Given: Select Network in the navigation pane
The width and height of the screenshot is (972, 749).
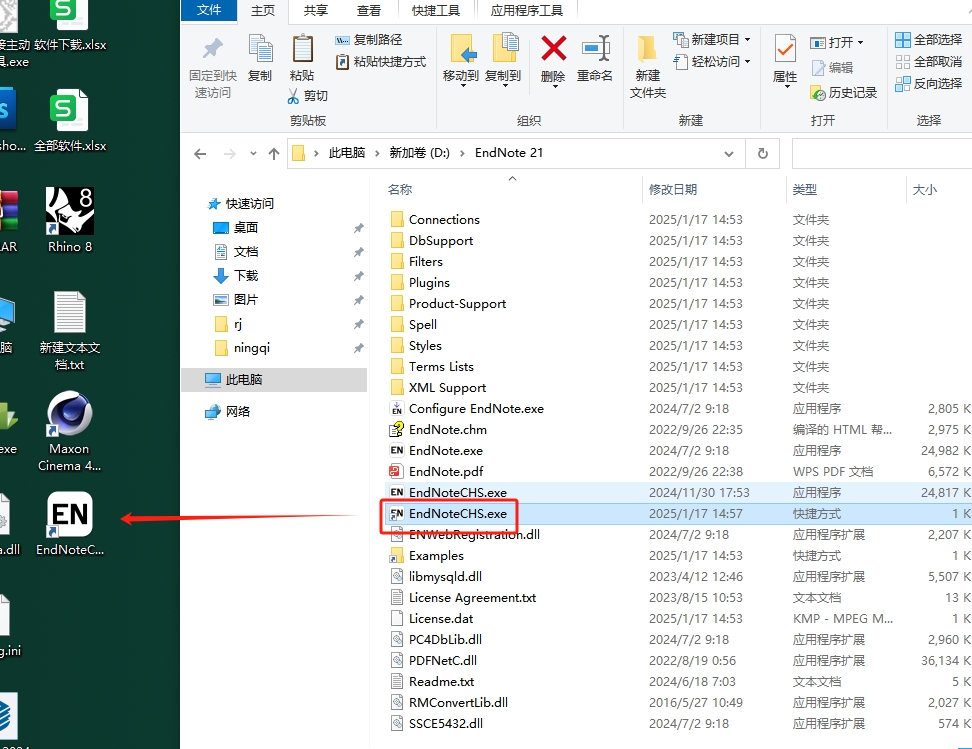Looking at the screenshot, I should 227,412.
